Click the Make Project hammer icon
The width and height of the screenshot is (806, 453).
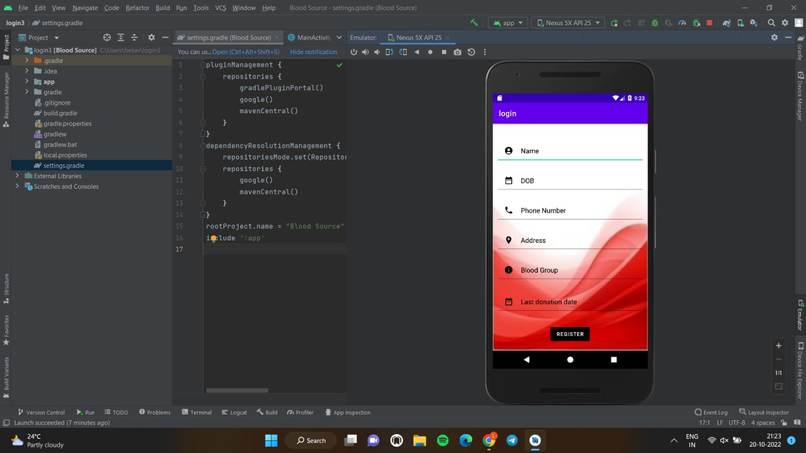click(474, 23)
